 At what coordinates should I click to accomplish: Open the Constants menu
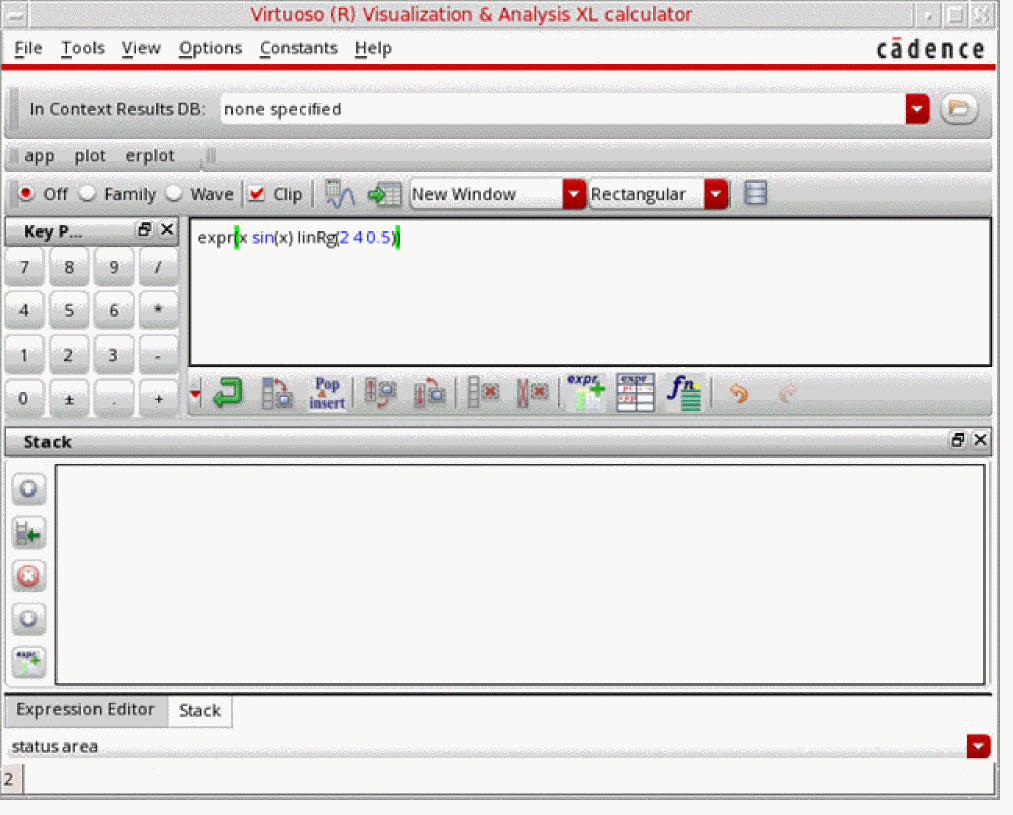click(x=298, y=48)
